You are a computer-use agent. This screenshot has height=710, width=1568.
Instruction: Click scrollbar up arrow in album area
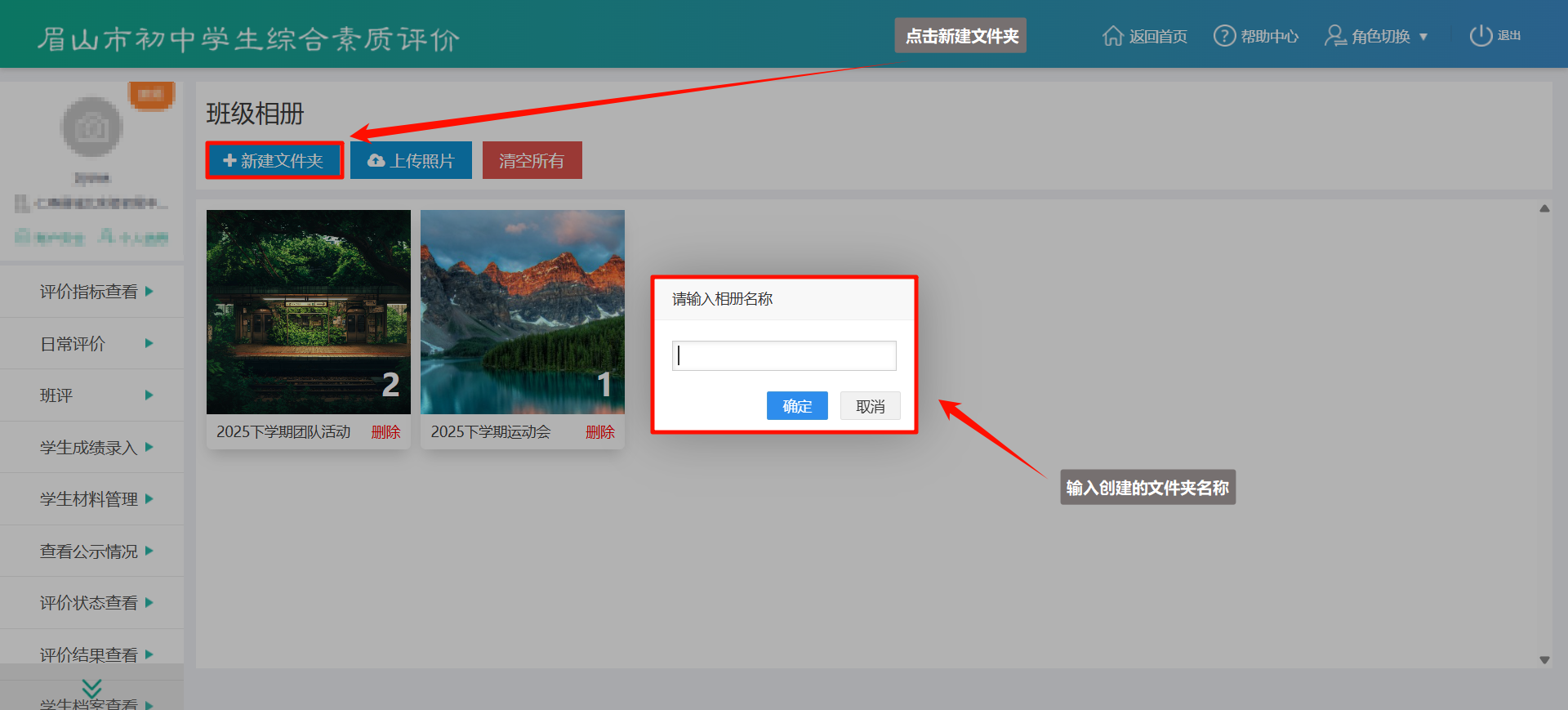(1544, 208)
